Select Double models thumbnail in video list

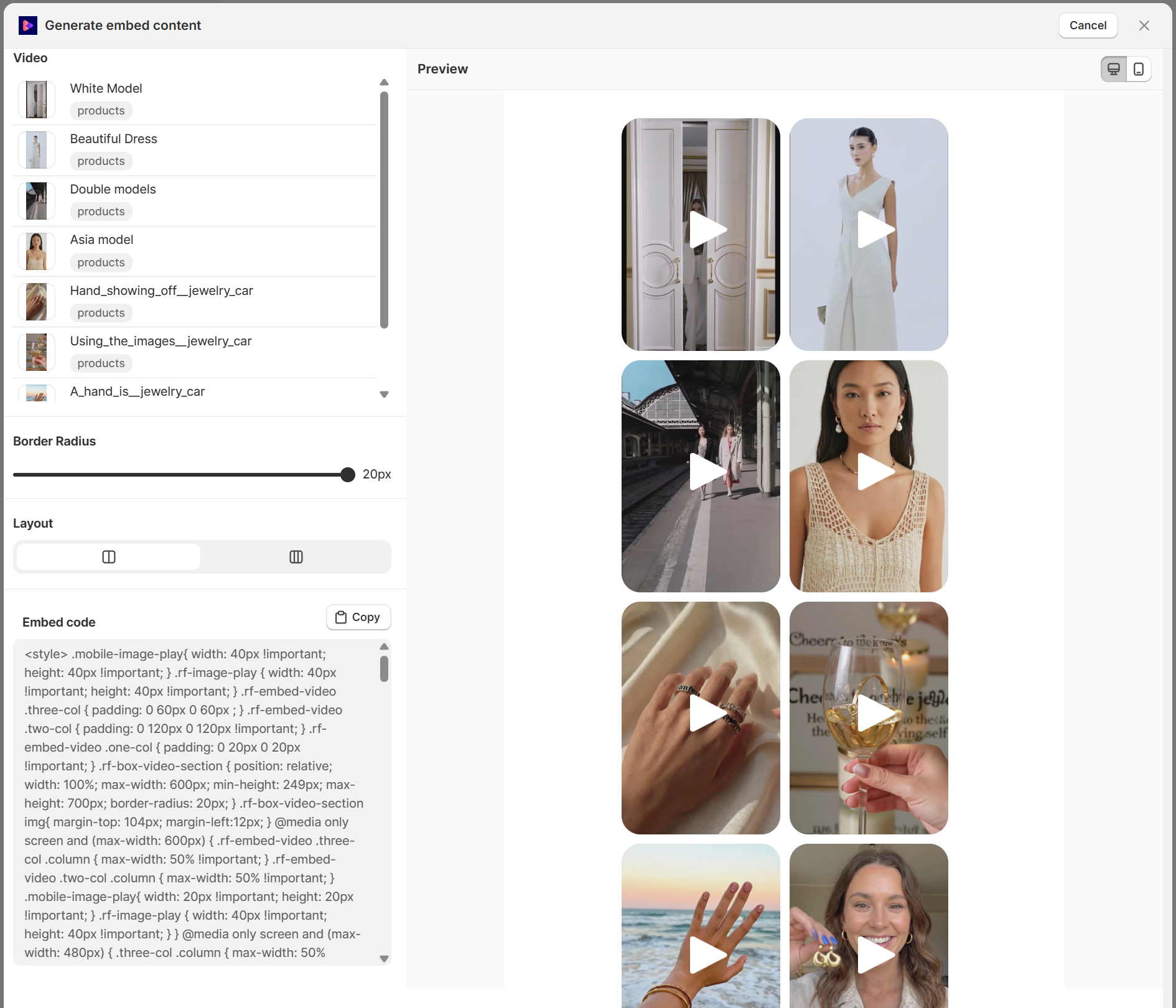[37, 200]
